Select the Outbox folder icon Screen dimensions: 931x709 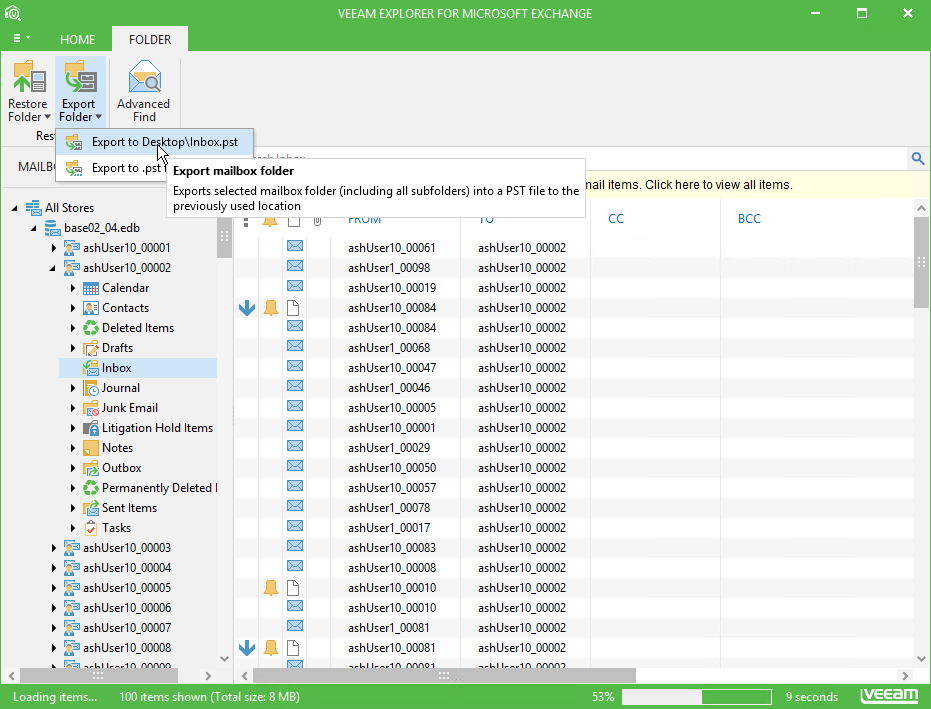pyautogui.click(x=90, y=468)
